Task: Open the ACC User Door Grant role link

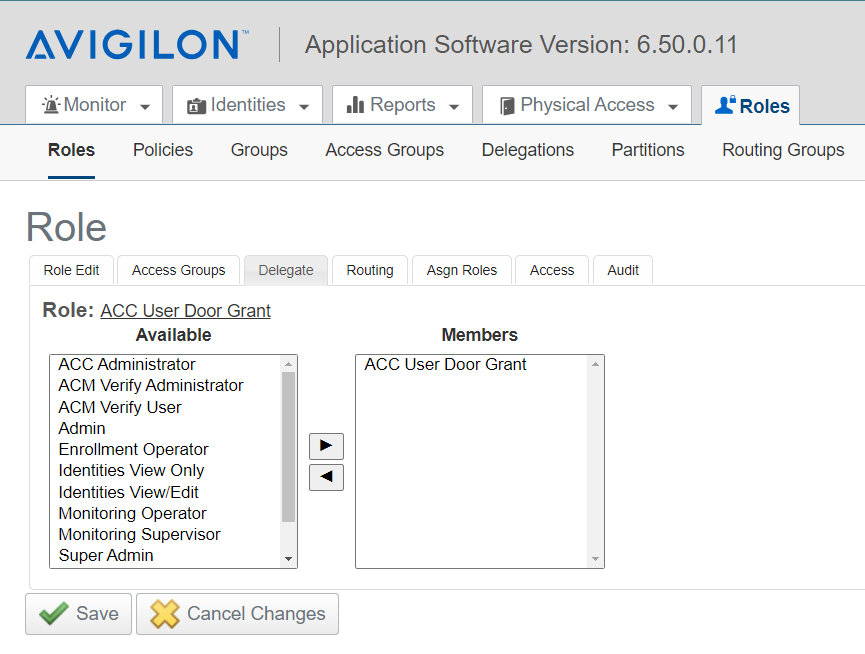Action: click(x=185, y=310)
